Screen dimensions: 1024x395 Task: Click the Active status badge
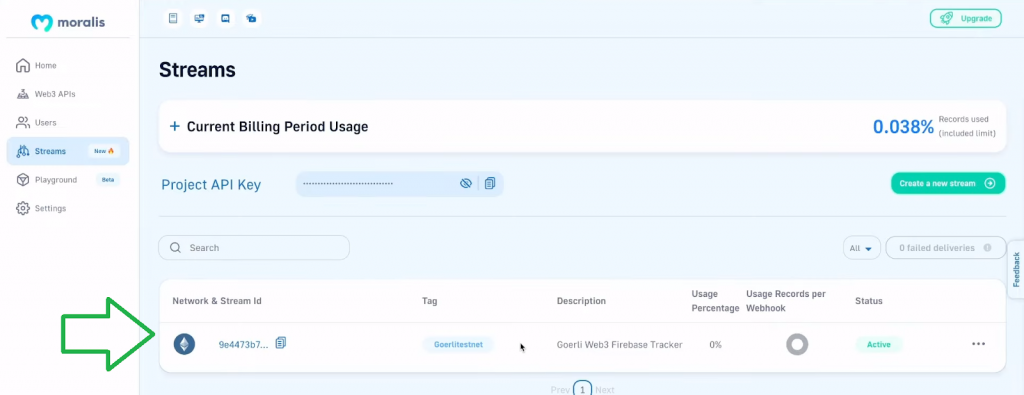(879, 344)
